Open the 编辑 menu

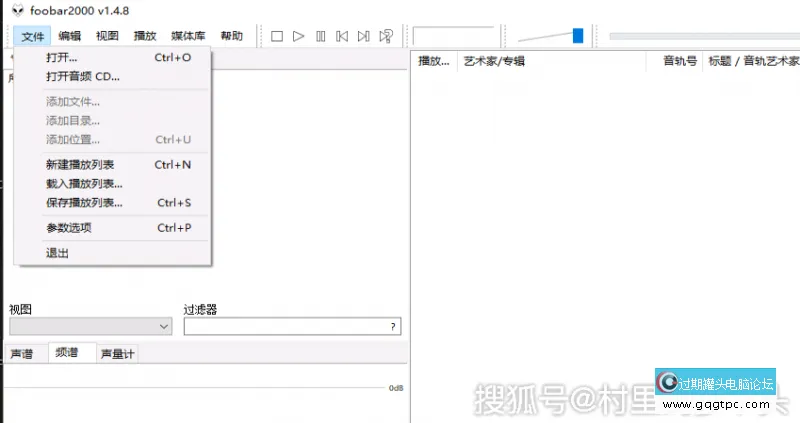pyautogui.click(x=69, y=36)
